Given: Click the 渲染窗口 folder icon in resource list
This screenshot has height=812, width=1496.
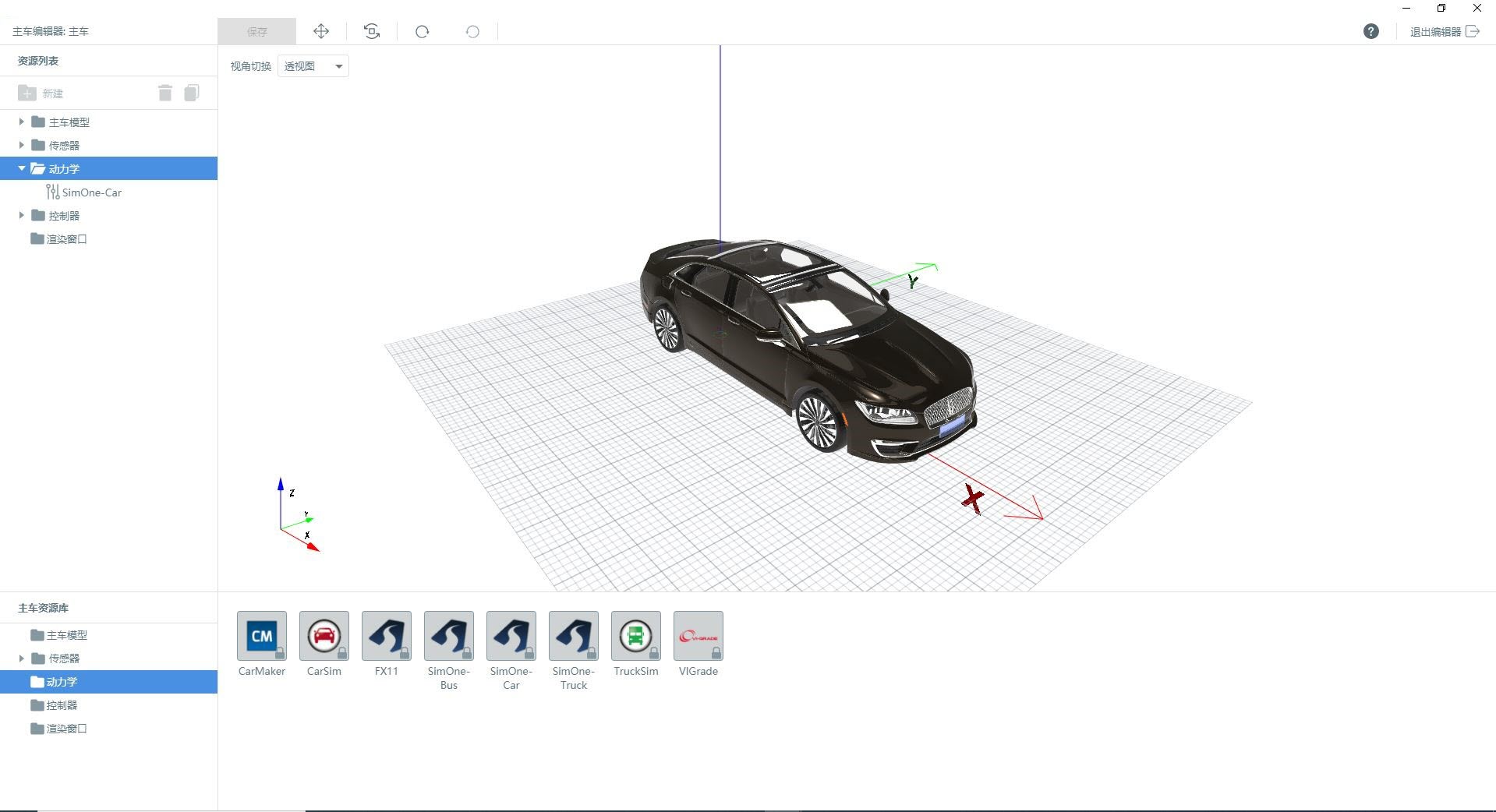Looking at the screenshot, I should click(37, 238).
